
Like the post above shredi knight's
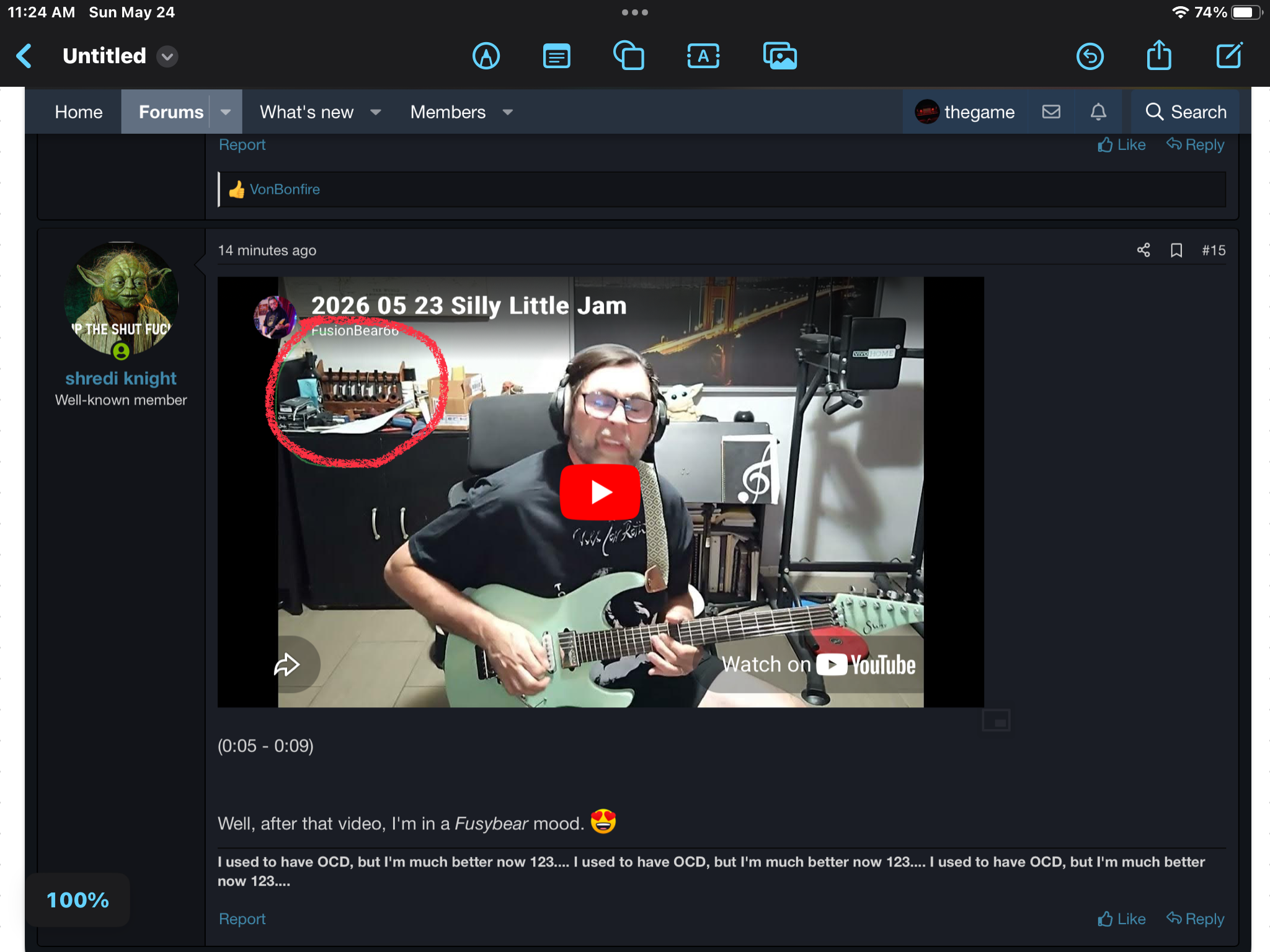point(1121,144)
